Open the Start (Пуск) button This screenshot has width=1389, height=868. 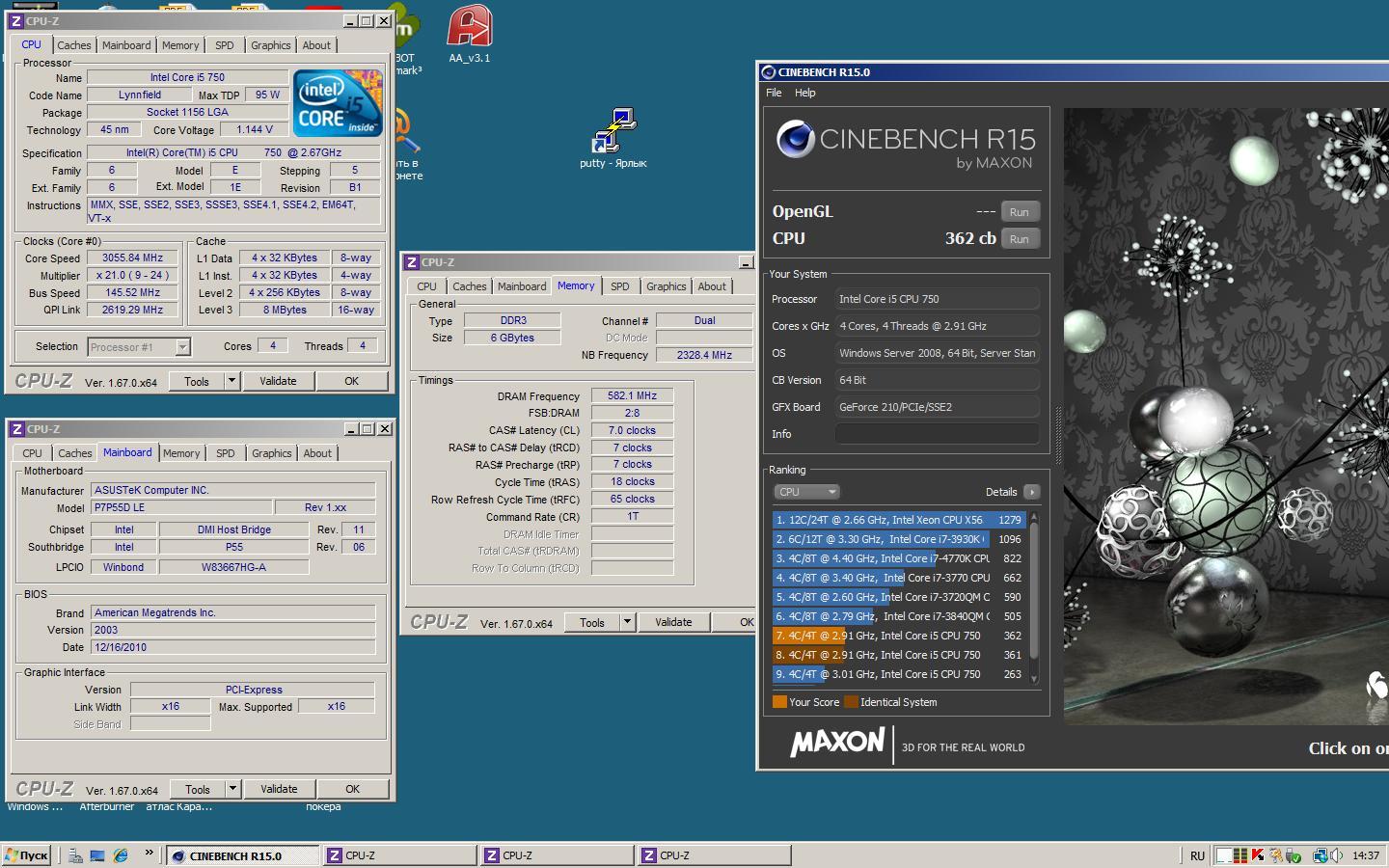26,855
